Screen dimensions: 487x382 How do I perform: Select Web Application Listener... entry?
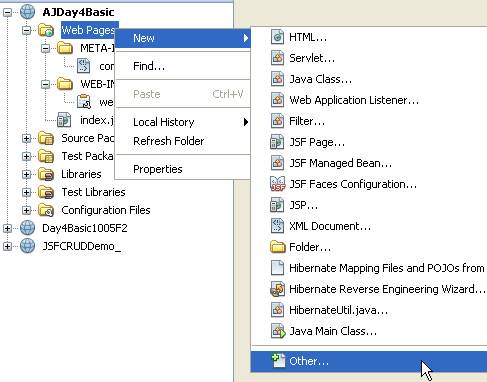pyautogui.click(x=369, y=100)
